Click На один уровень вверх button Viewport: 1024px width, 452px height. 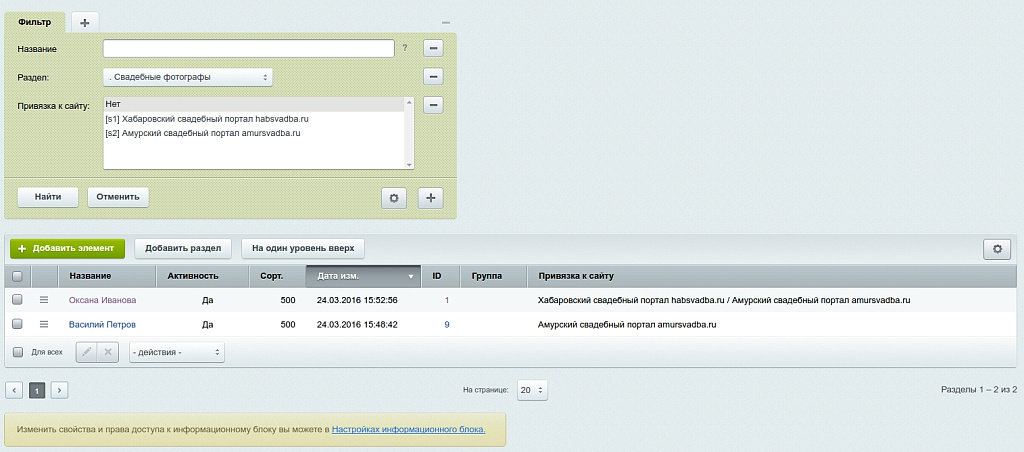(x=303, y=248)
